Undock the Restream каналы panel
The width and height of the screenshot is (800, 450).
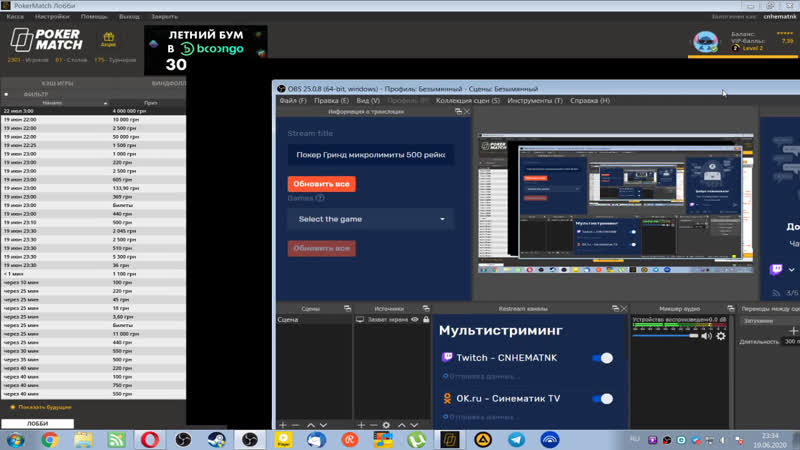coord(615,308)
